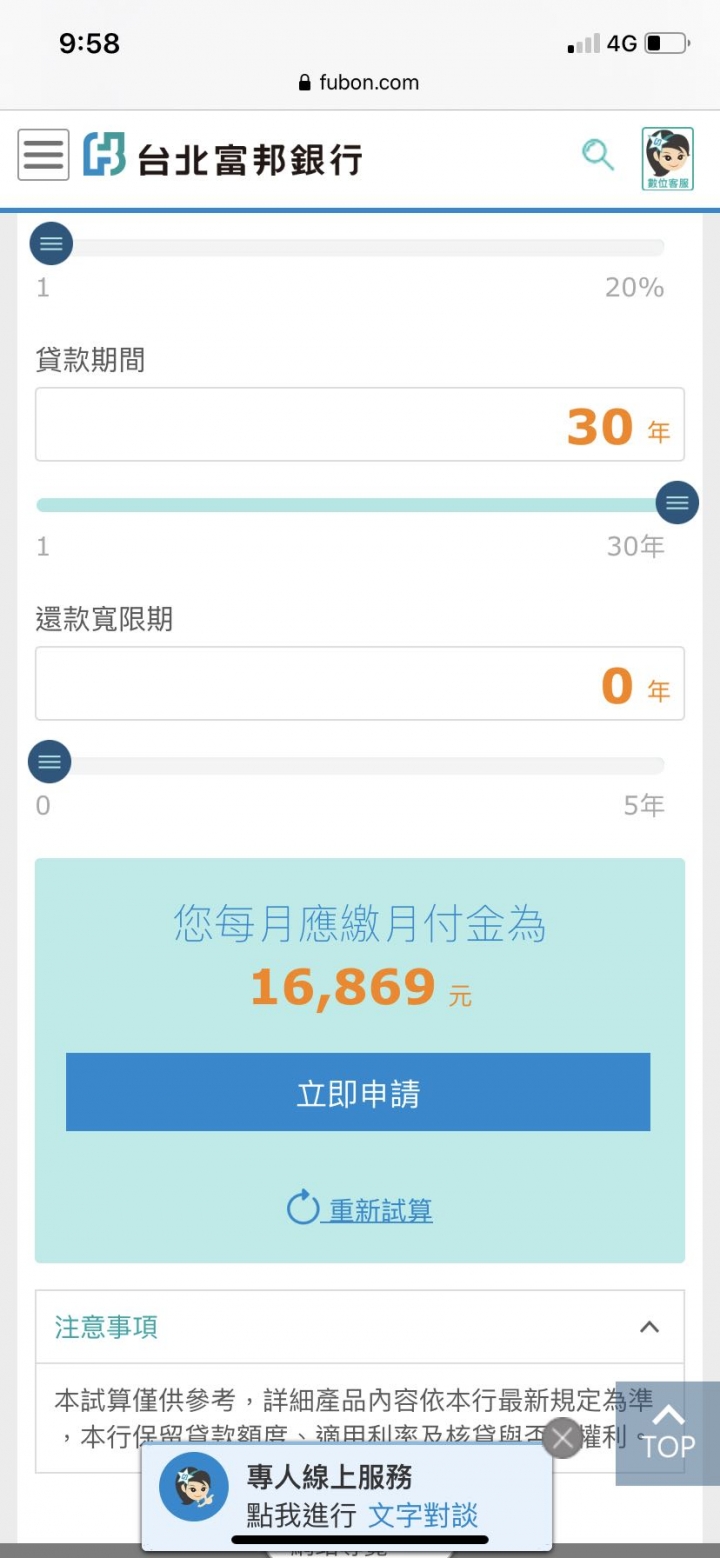Image resolution: width=720 pixels, height=1558 pixels.
Task: Click the loan period slider handle
Action: tap(677, 503)
